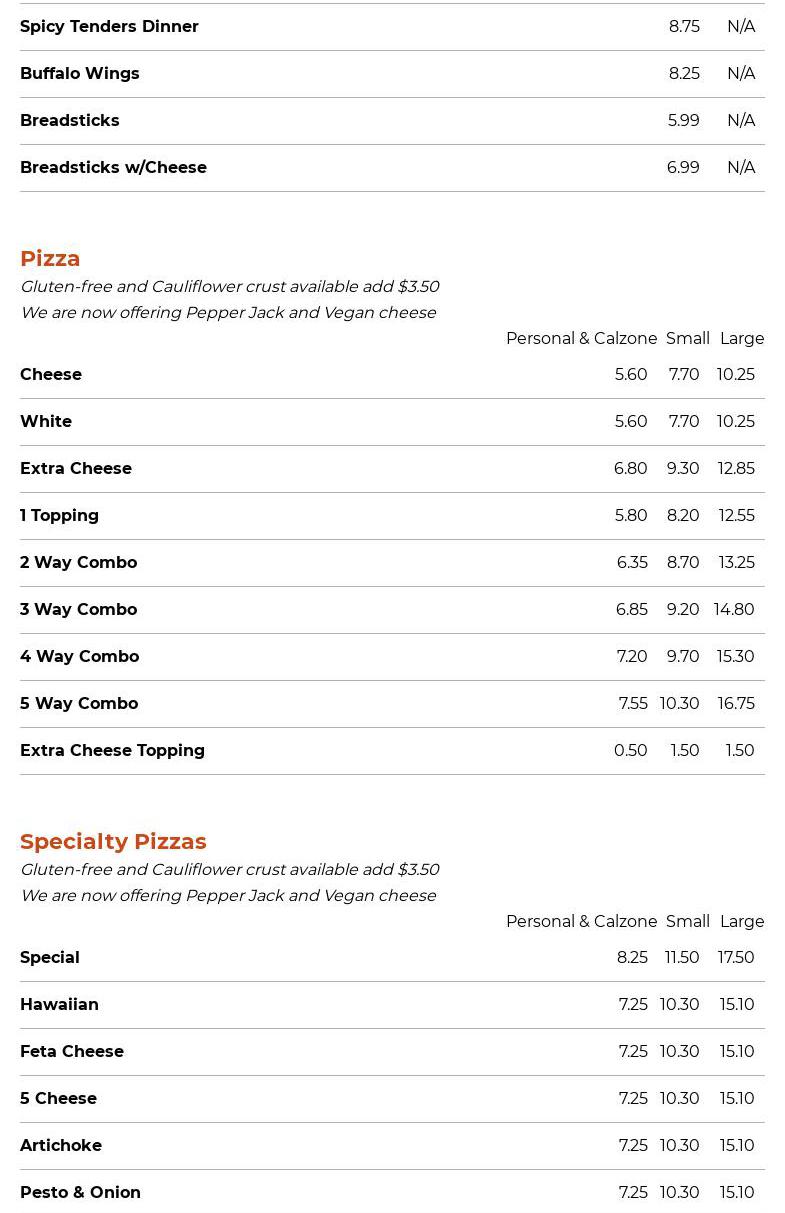Click the Specialty Pizzas section heading
The width and height of the screenshot is (785, 1213).
pos(113,841)
